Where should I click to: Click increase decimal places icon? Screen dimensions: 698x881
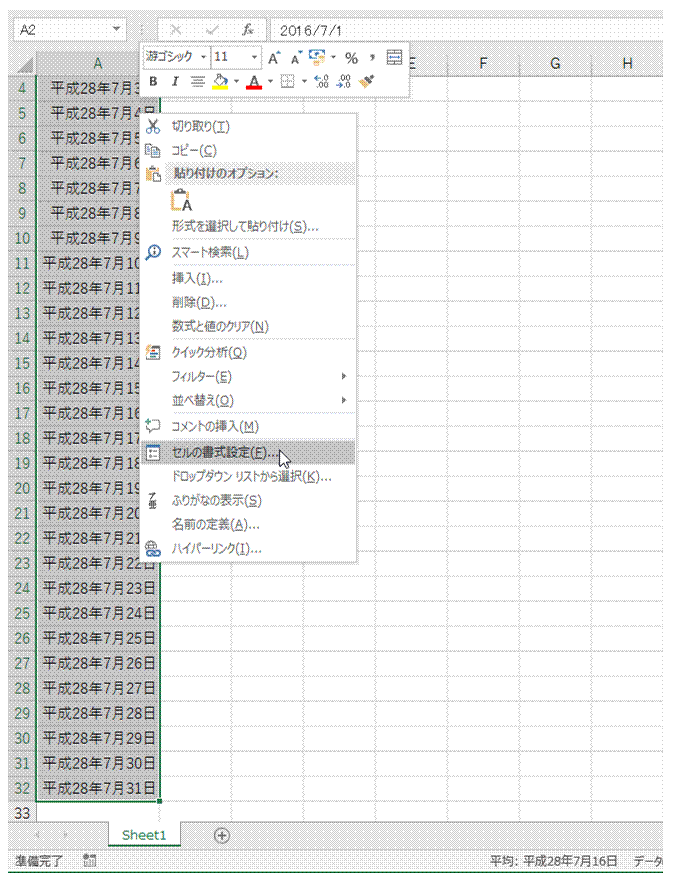pos(322,81)
